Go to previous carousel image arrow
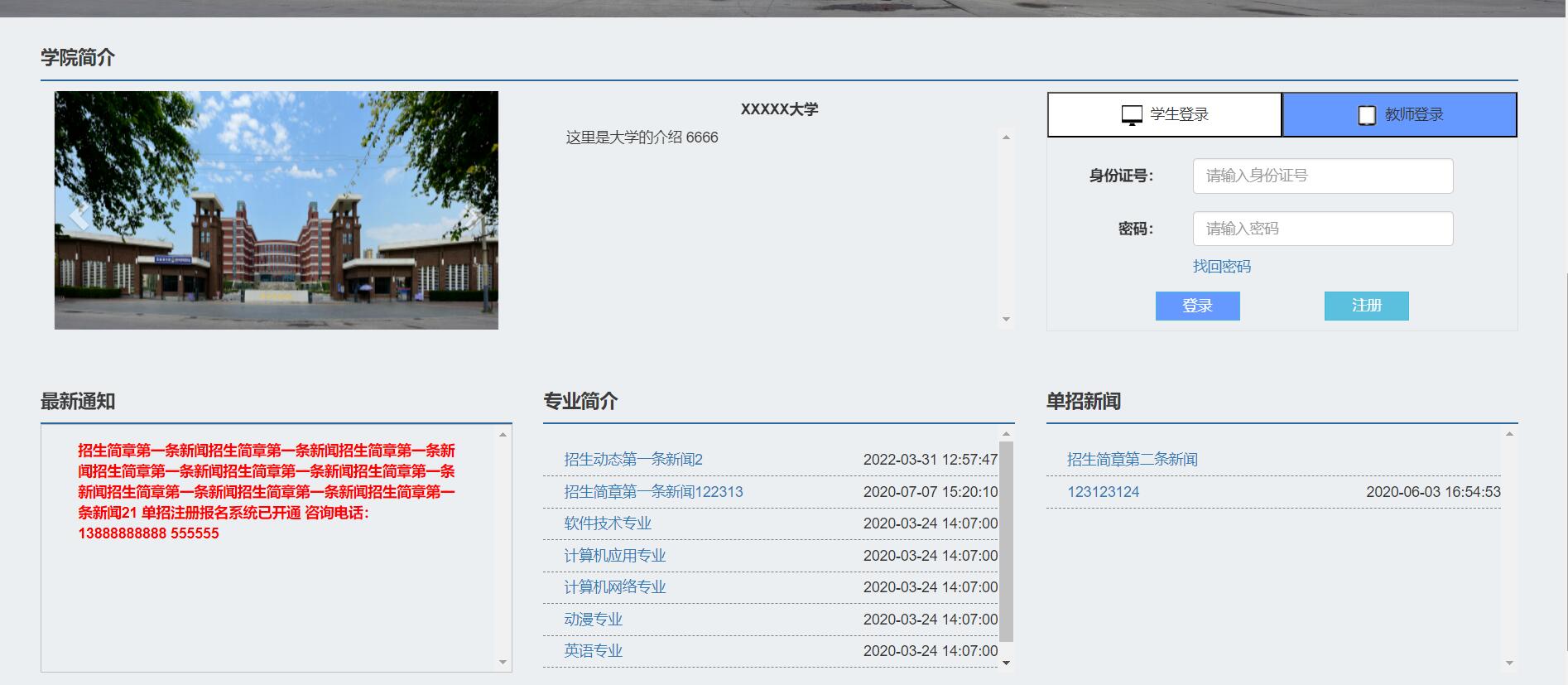Viewport: 1568px width, 685px height. tap(79, 217)
